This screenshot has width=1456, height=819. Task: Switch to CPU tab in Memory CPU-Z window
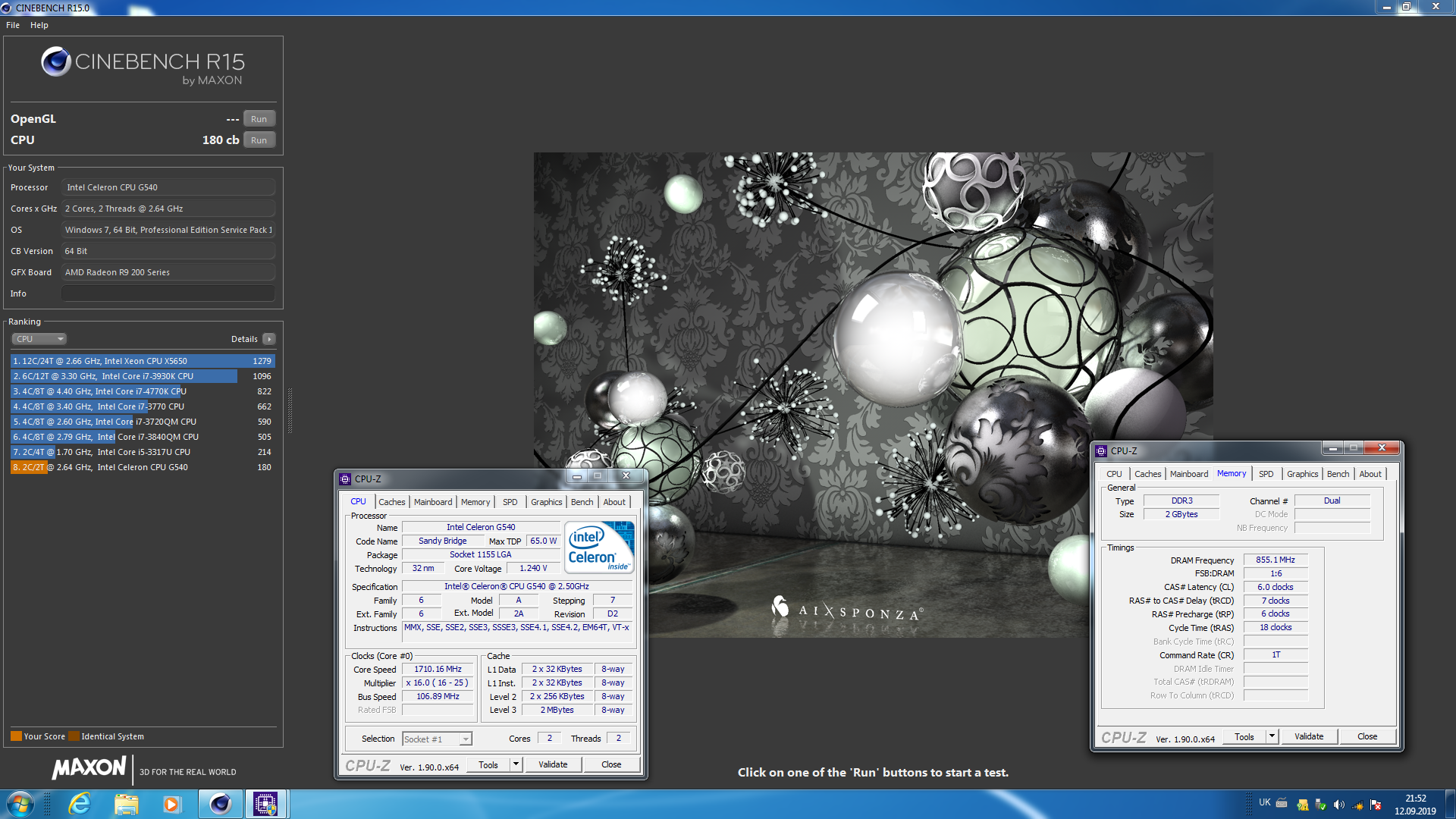[x=1114, y=474]
